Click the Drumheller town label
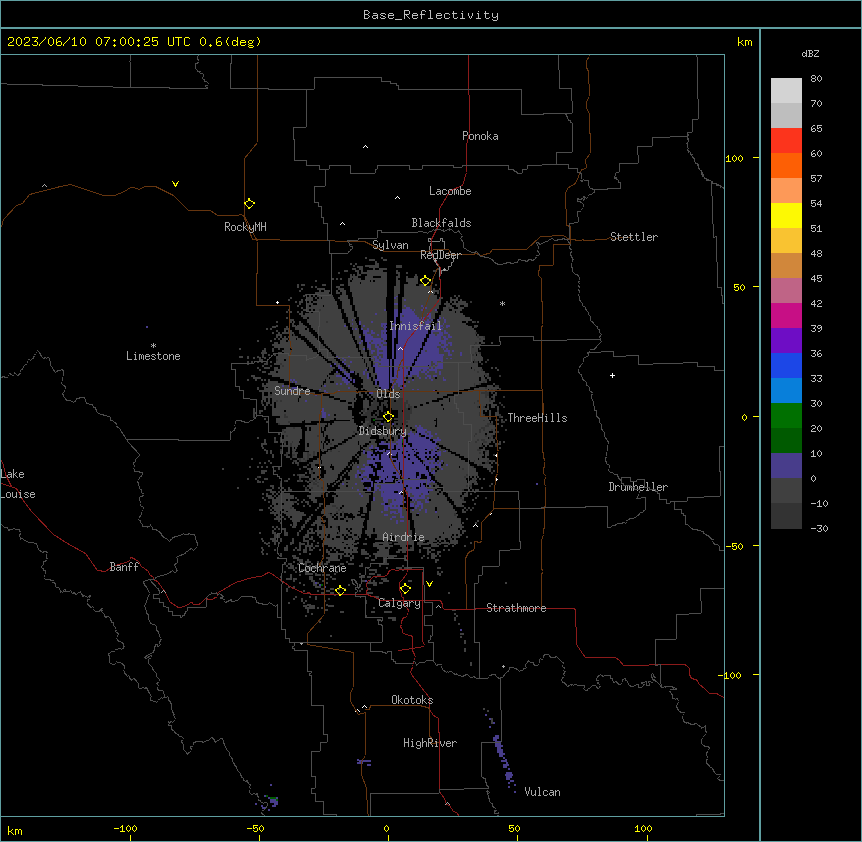 (x=638, y=487)
